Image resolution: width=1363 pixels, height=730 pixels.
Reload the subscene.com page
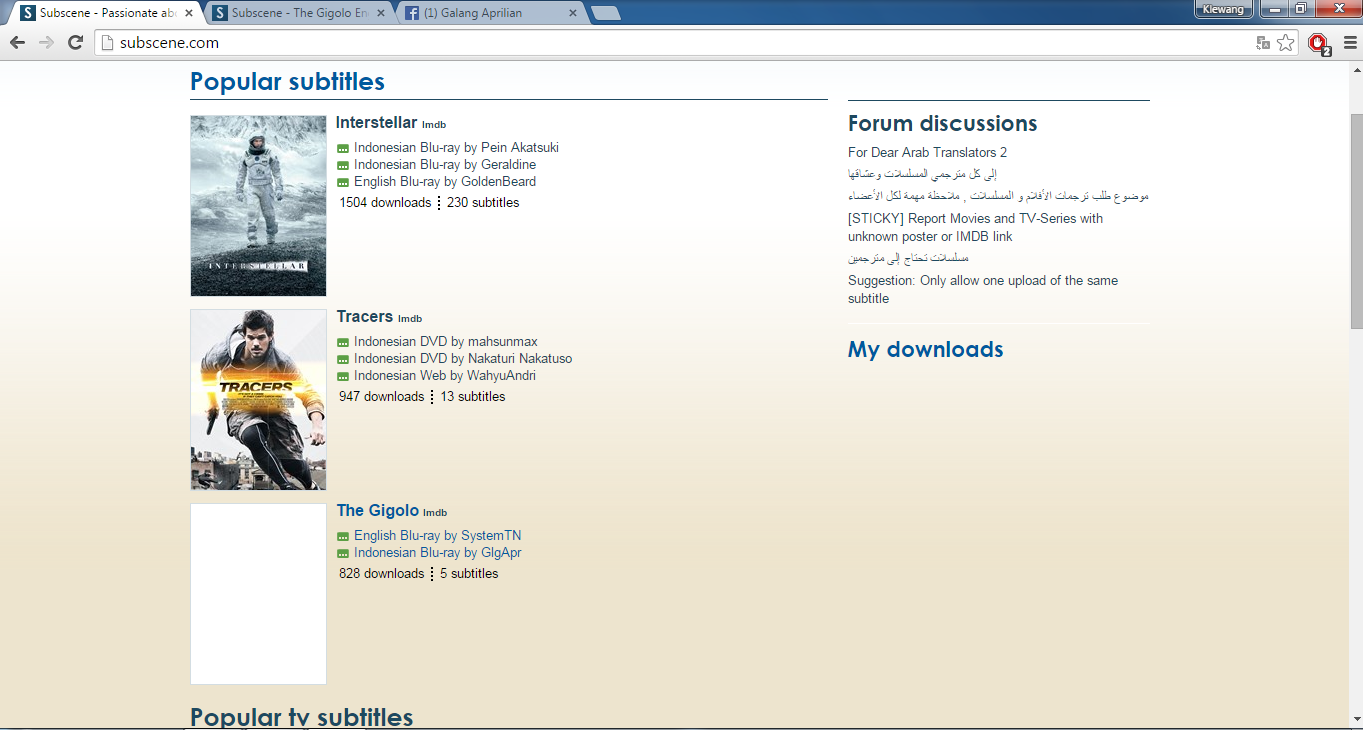coord(75,42)
